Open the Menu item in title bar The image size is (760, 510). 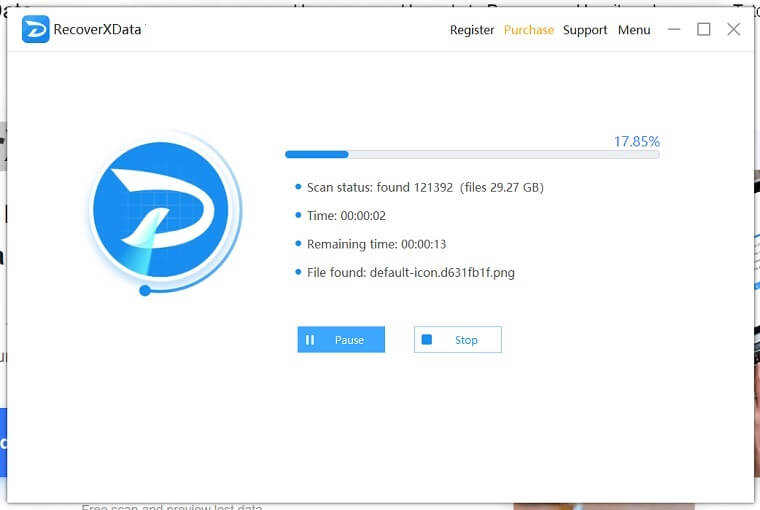click(x=633, y=30)
